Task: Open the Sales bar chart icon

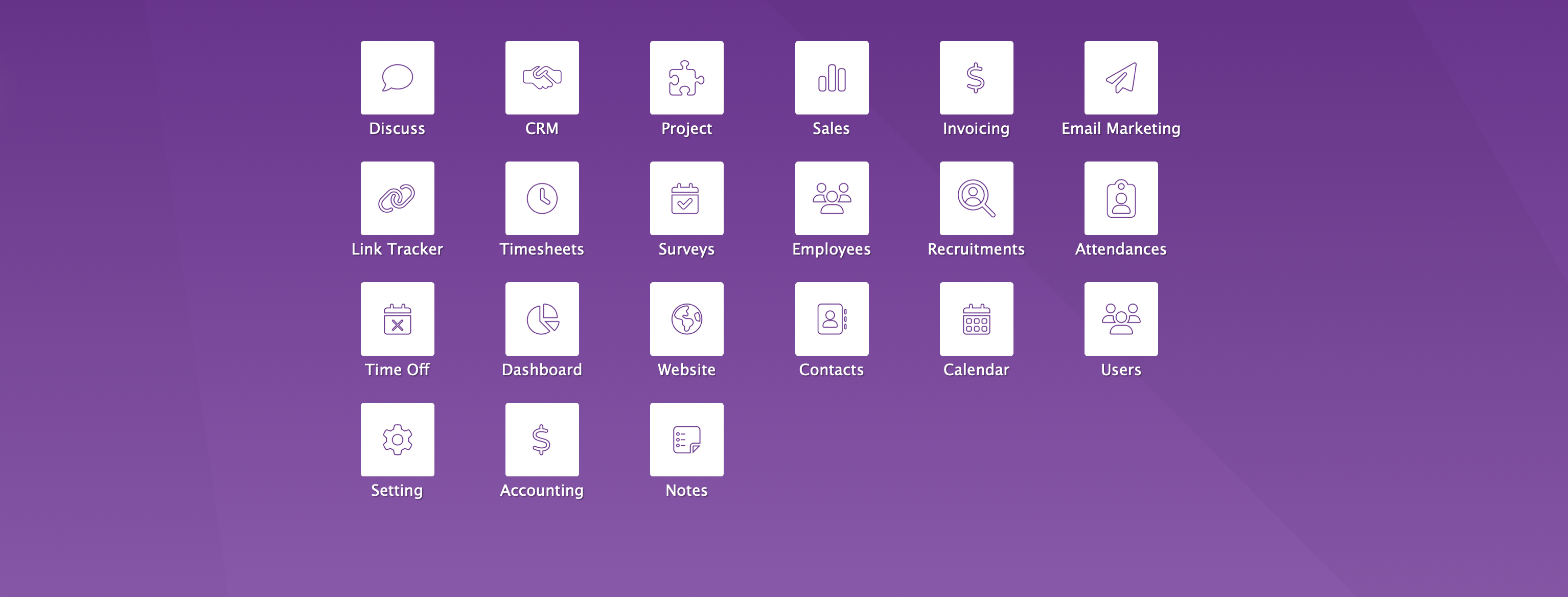Action: 832,77
